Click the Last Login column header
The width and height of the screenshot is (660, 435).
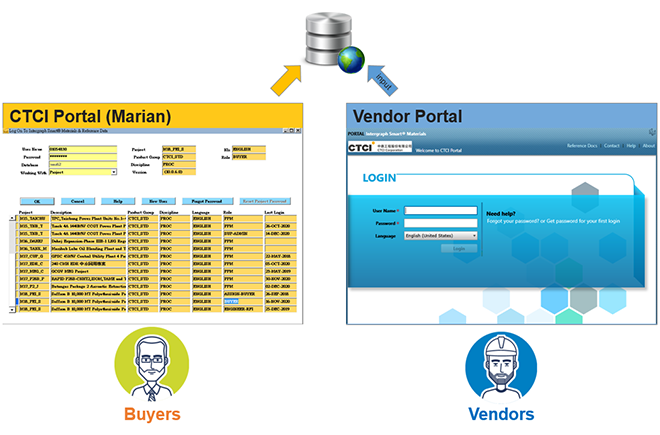click(x=274, y=212)
